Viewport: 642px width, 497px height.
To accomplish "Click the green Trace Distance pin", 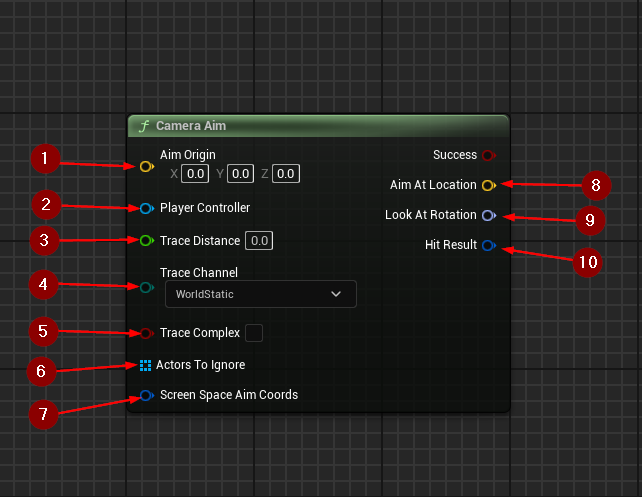I will click(x=146, y=241).
